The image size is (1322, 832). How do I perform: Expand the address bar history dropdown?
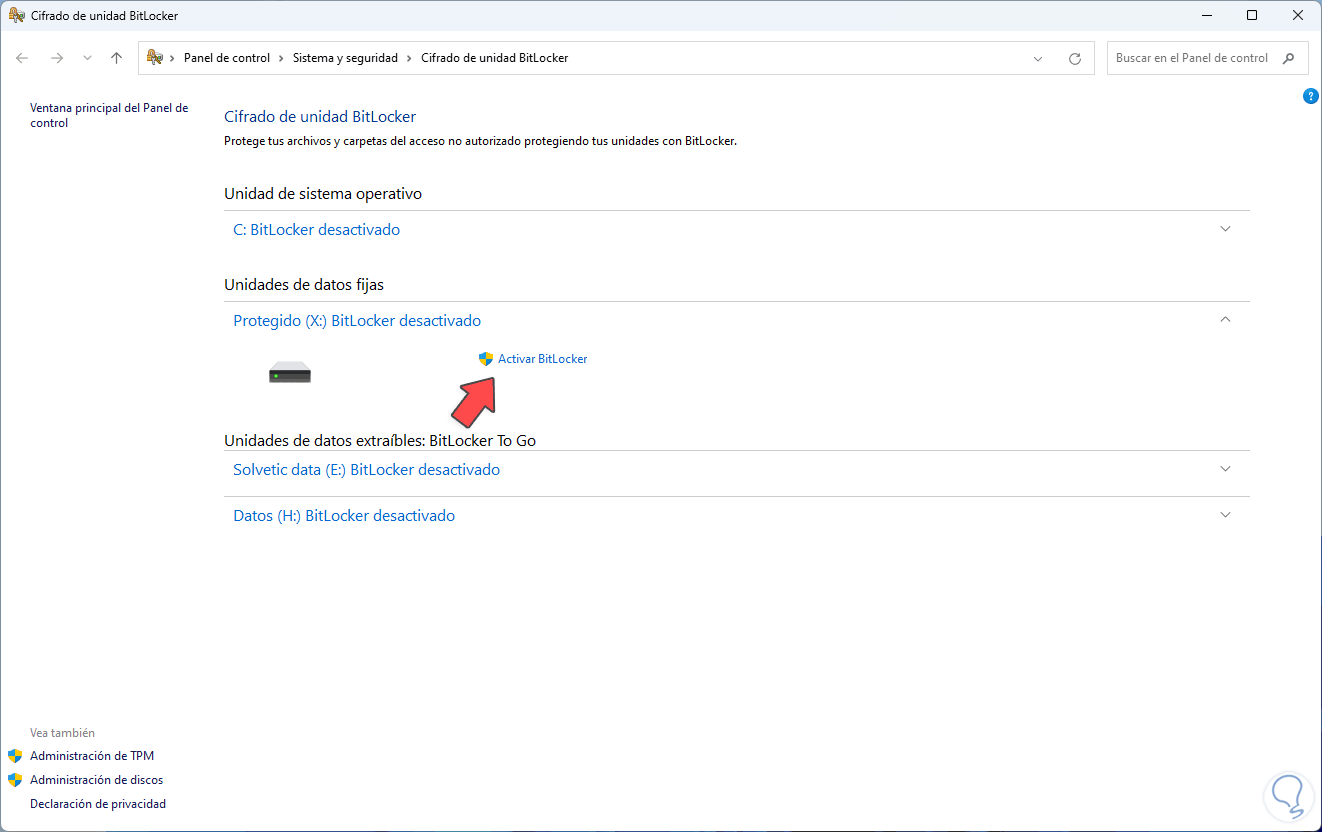[1038, 58]
